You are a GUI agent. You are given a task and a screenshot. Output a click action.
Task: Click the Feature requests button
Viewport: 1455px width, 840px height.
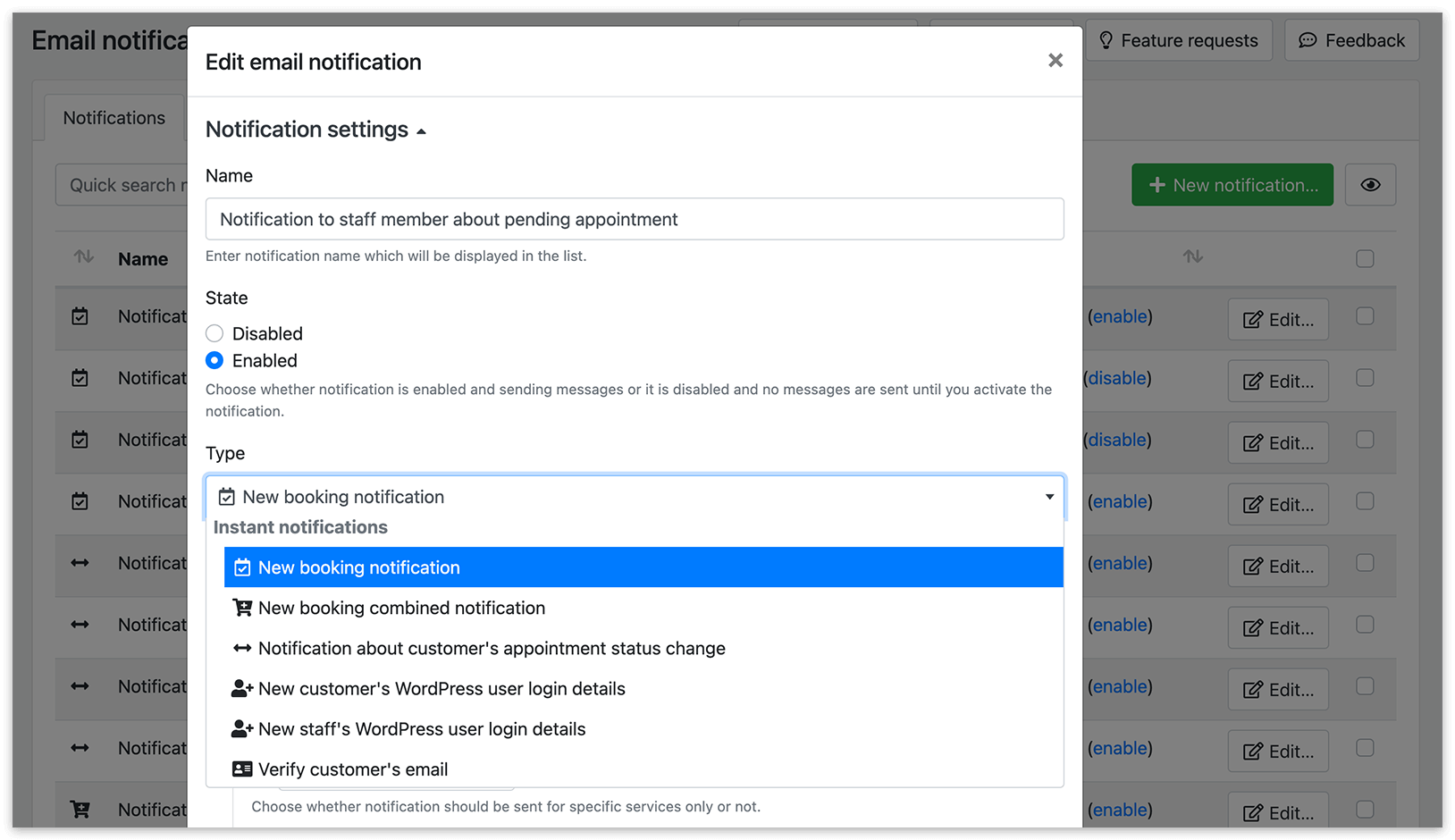pyautogui.click(x=1179, y=40)
